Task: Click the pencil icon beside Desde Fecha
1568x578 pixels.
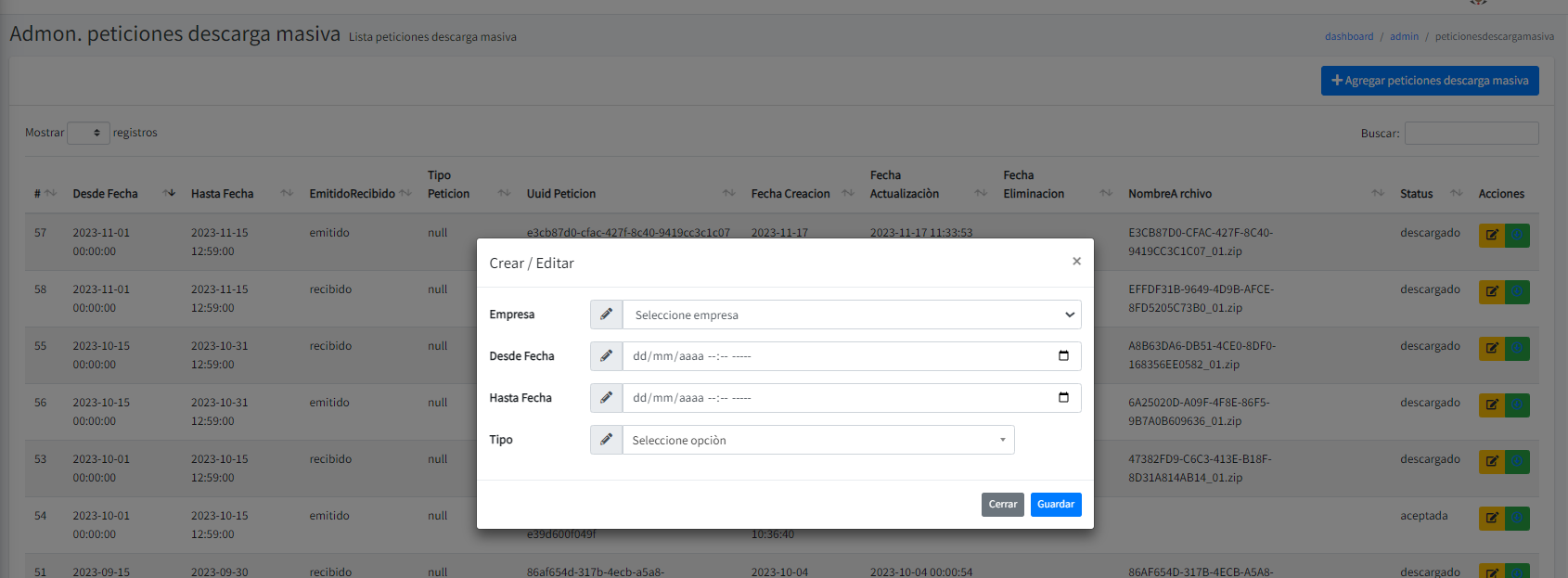Action: point(606,356)
